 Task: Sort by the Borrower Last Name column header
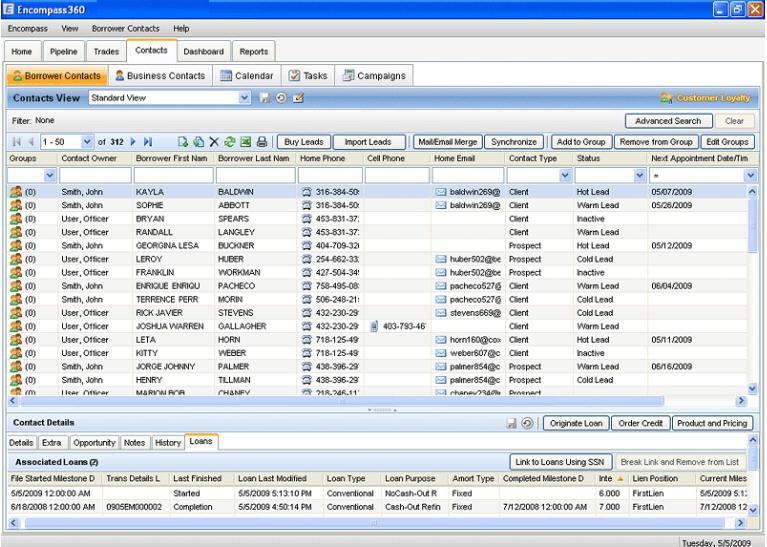pyautogui.click(x=253, y=159)
